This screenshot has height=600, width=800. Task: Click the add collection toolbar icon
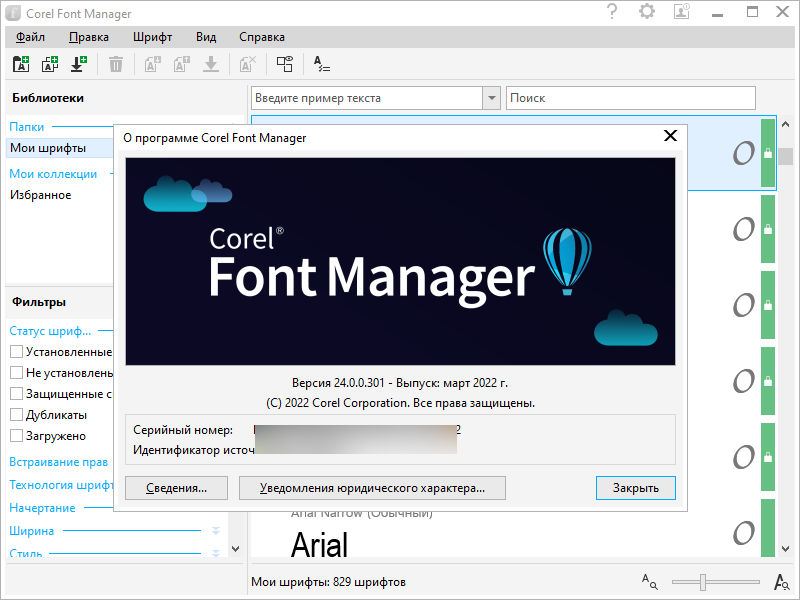coord(50,64)
